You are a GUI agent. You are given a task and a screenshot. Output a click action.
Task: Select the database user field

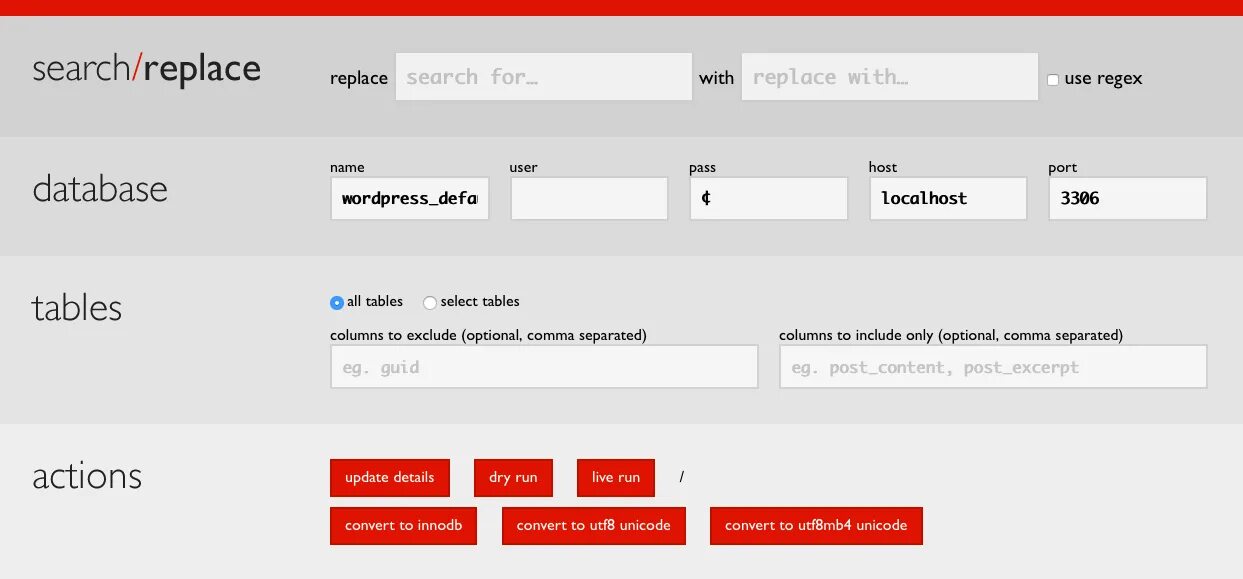(x=589, y=198)
